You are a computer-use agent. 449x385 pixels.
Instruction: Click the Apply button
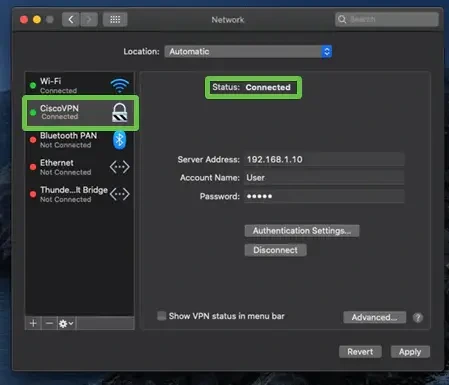tap(410, 352)
